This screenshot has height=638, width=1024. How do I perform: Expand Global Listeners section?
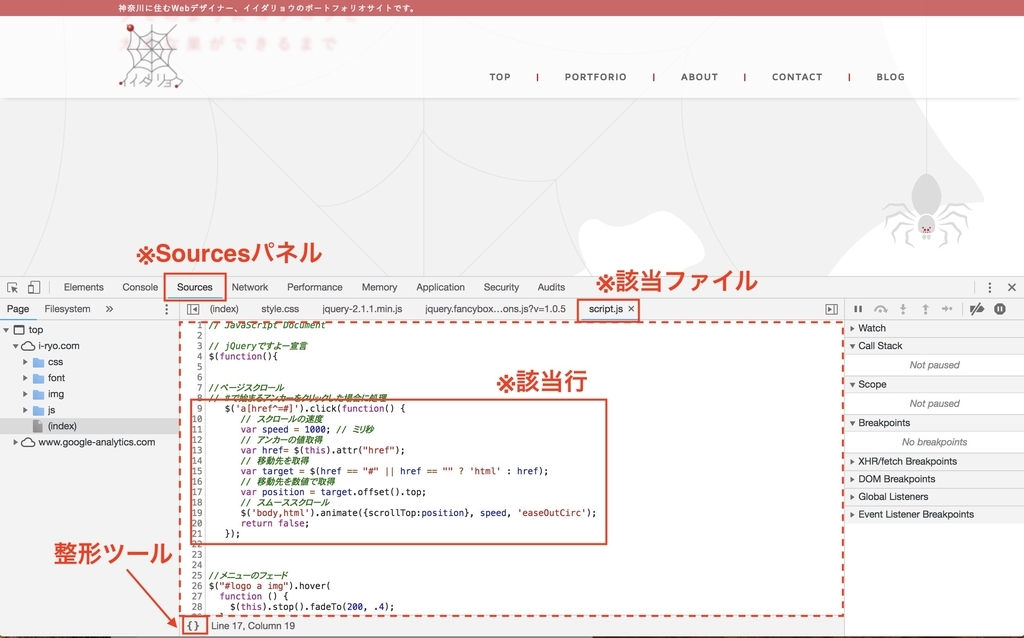tap(852, 497)
